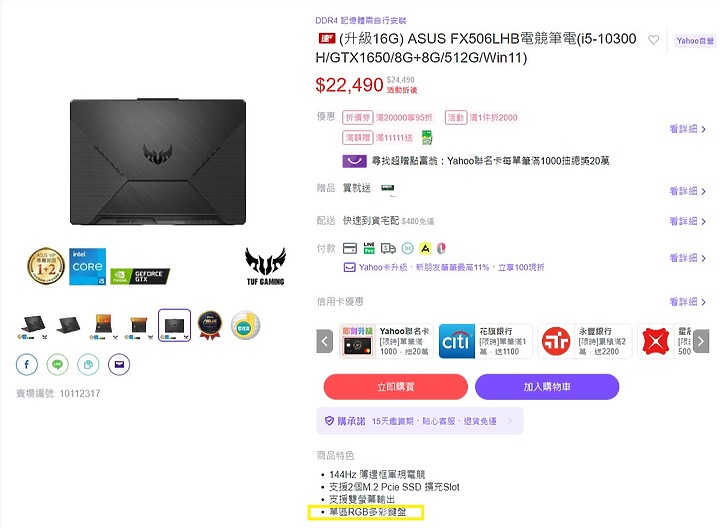Expand 贈品 details via 看詳細
720x528 pixels.
pos(687,191)
